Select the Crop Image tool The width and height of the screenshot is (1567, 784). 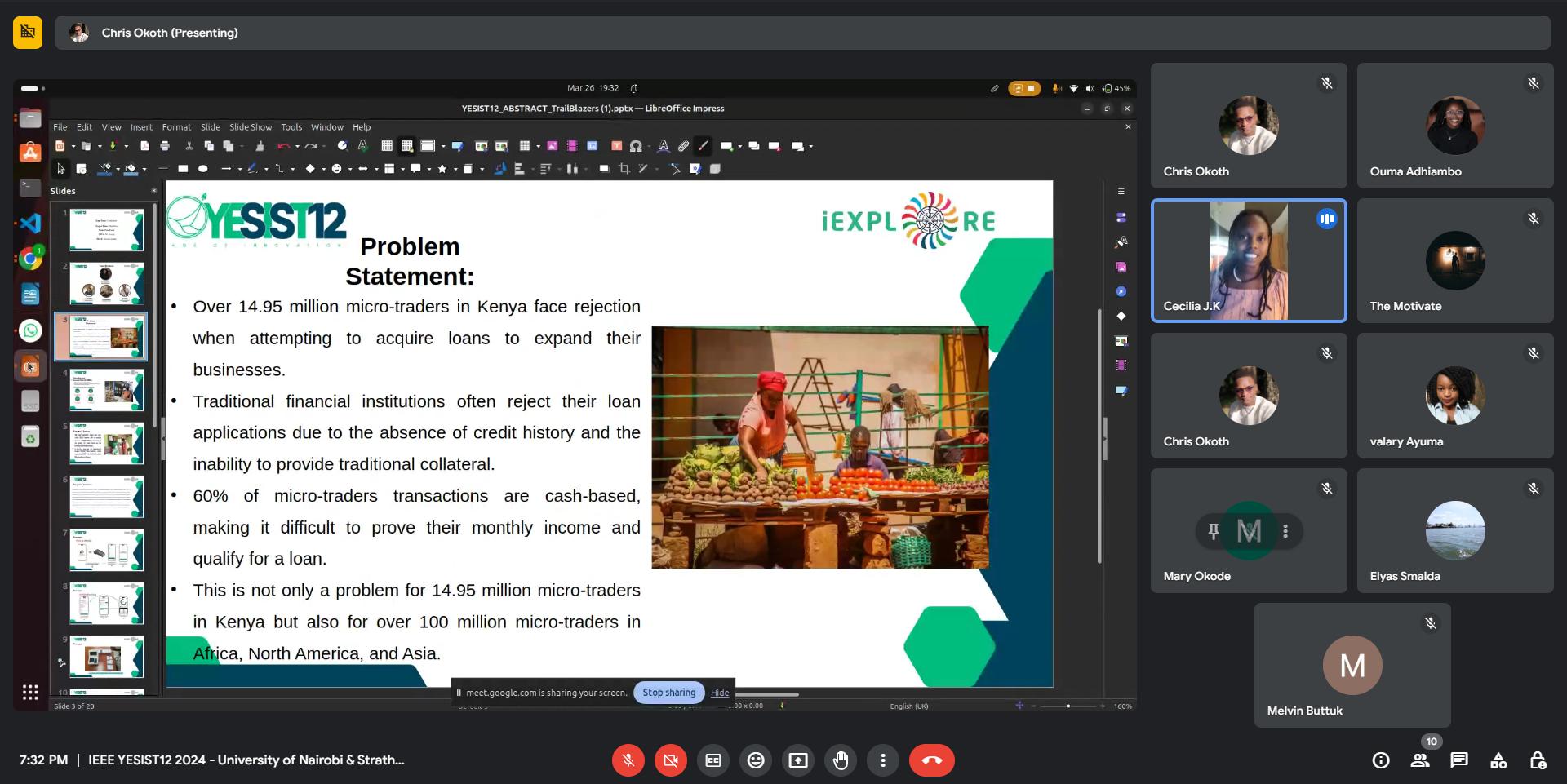[x=624, y=169]
